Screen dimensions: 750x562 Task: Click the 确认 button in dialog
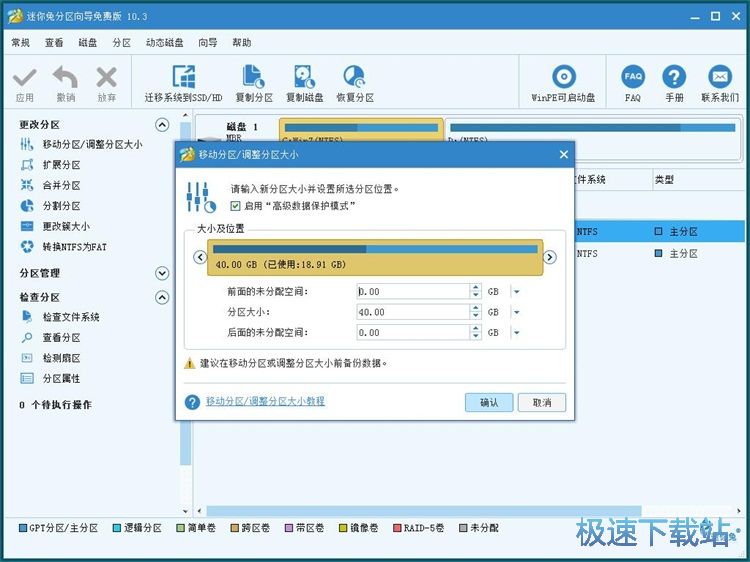[x=489, y=402]
